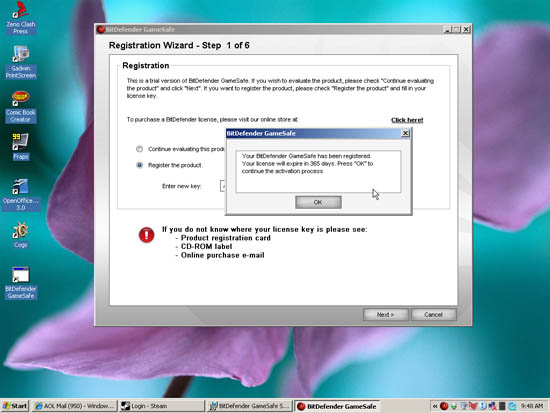This screenshot has height=413, width=550.
Task: Follow the 'Click here!' online store link
Action: tap(407, 120)
